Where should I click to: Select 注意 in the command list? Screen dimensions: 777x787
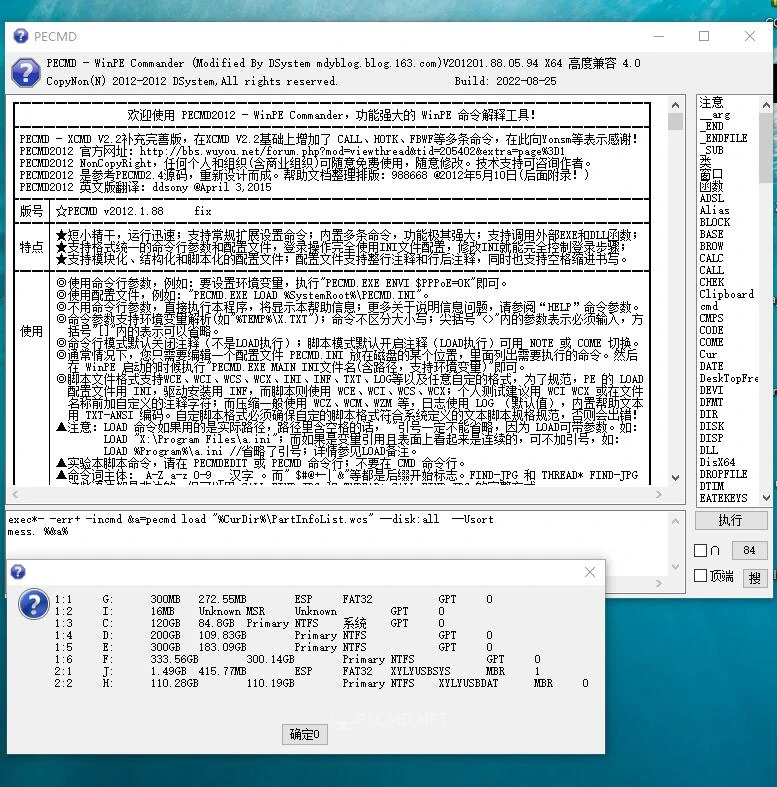click(x=711, y=102)
